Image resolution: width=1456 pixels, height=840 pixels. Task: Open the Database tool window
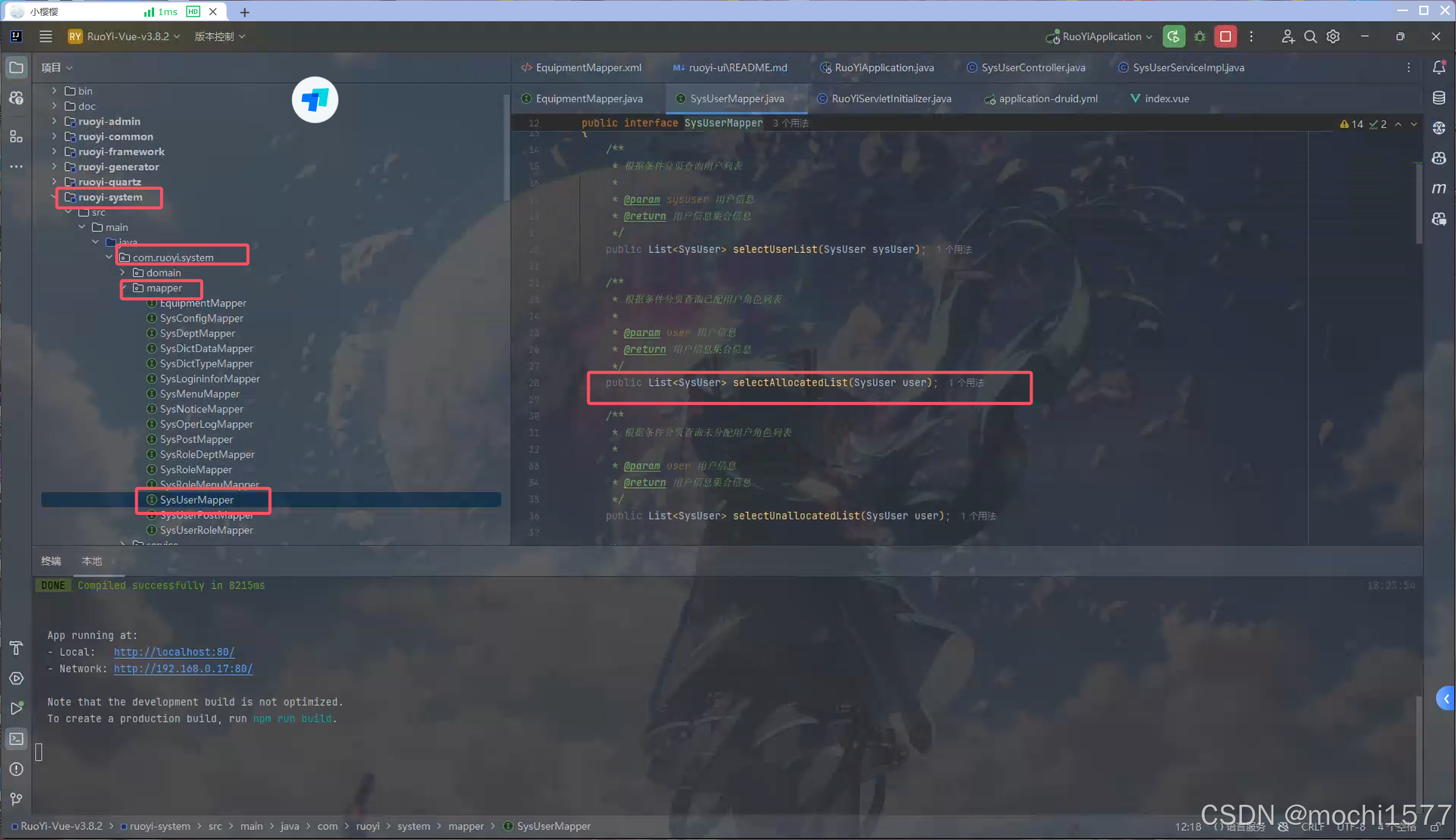point(1438,98)
